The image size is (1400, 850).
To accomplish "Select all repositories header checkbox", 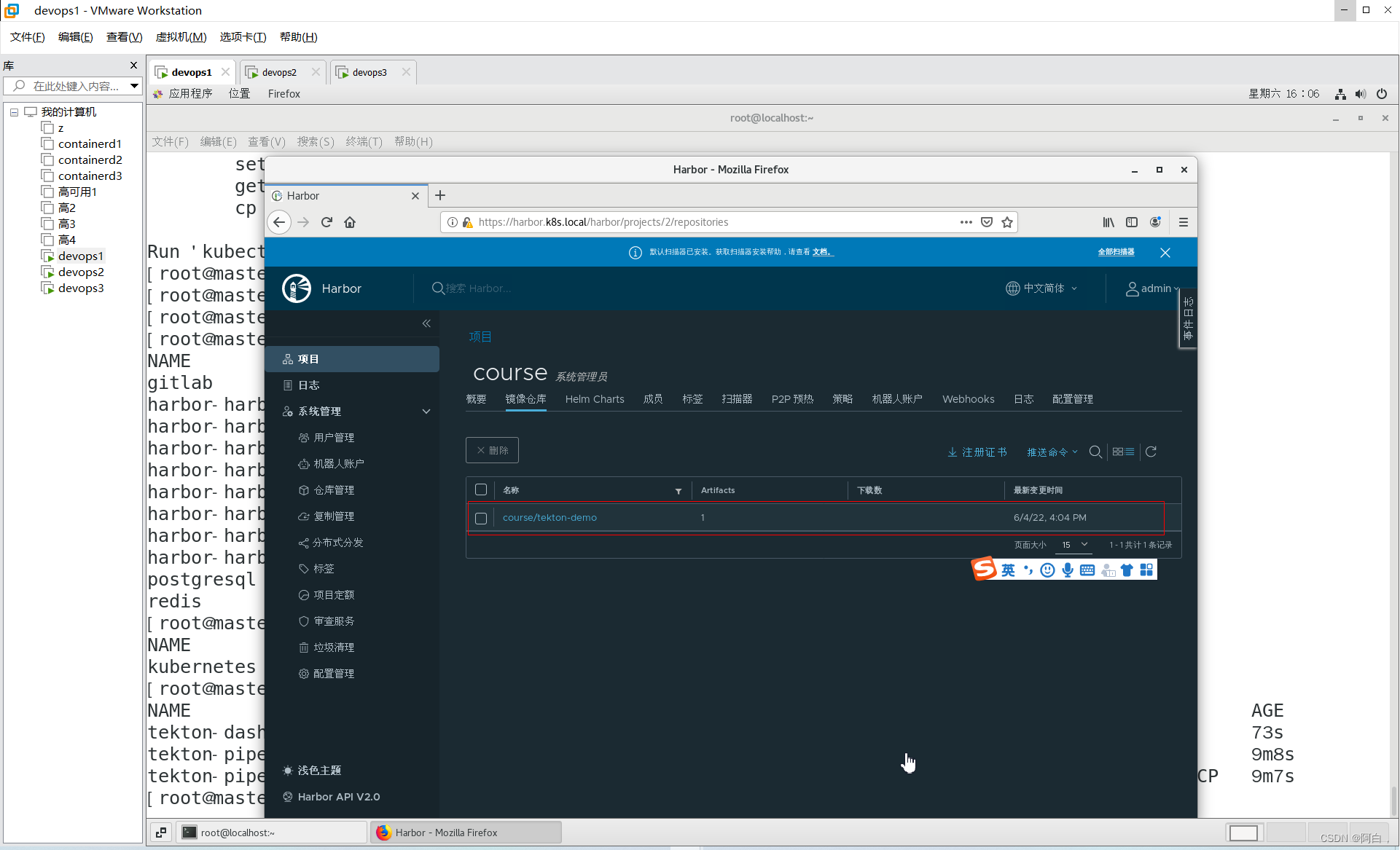I will [x=481, y=489].
